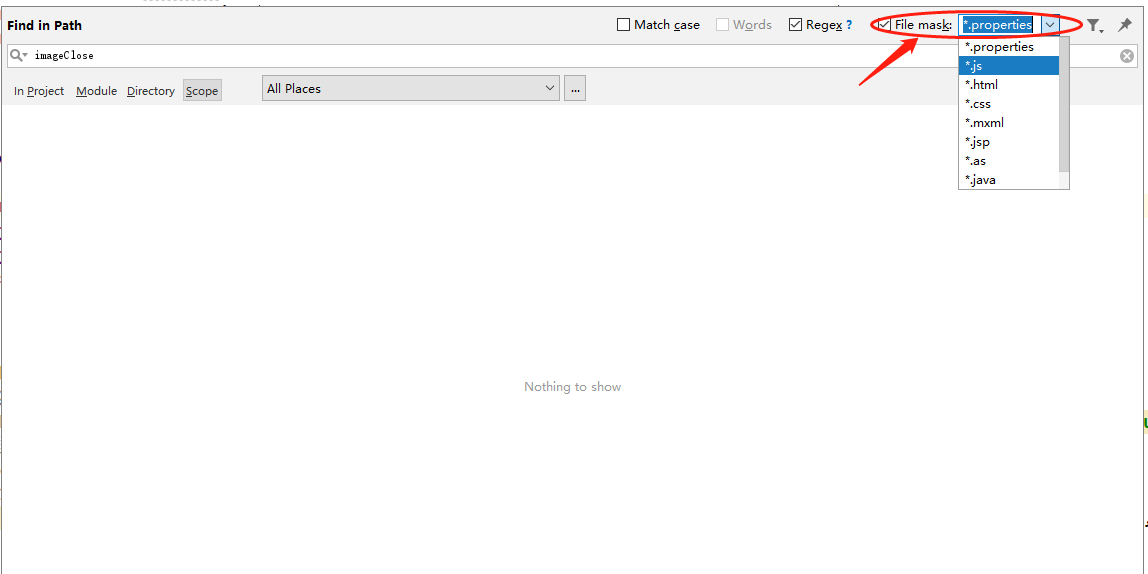The image size is (1148, 574).
Task: Choose the *.js file mask
Action: [1009, 66]
